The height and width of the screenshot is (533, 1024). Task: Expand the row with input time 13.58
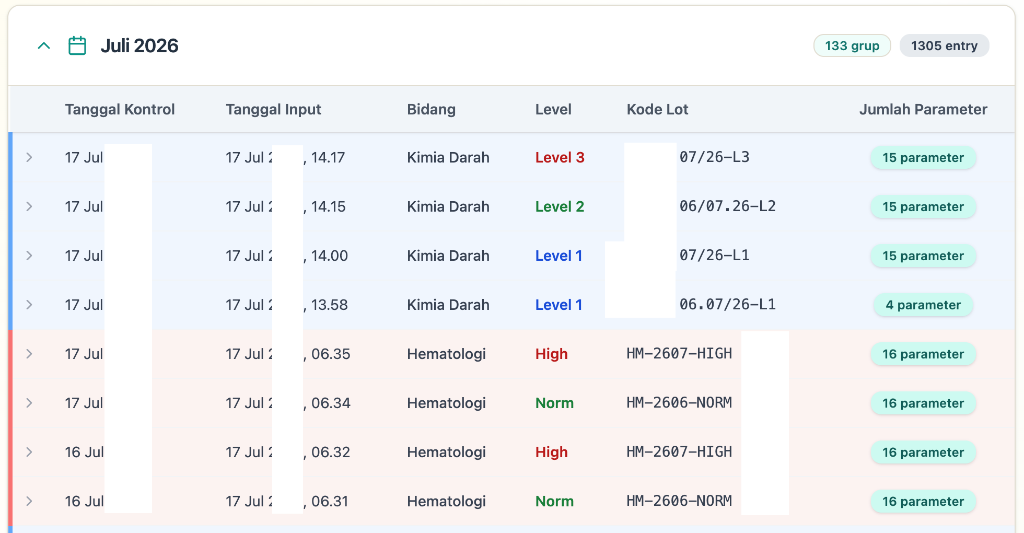pos(29,304)
